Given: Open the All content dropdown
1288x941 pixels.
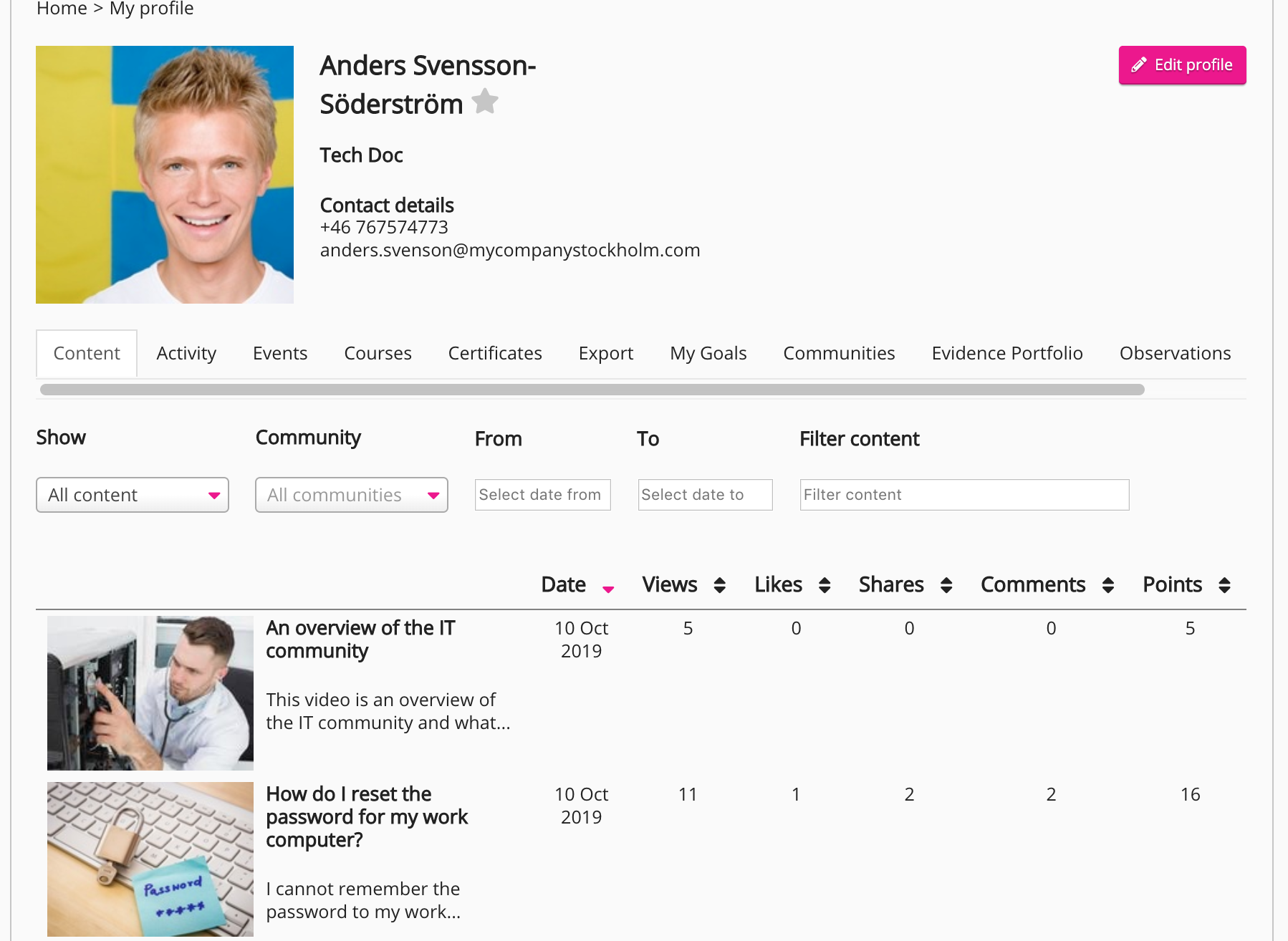Looking at the screenshot, I should pyautogui.click(x=133, y=495).
